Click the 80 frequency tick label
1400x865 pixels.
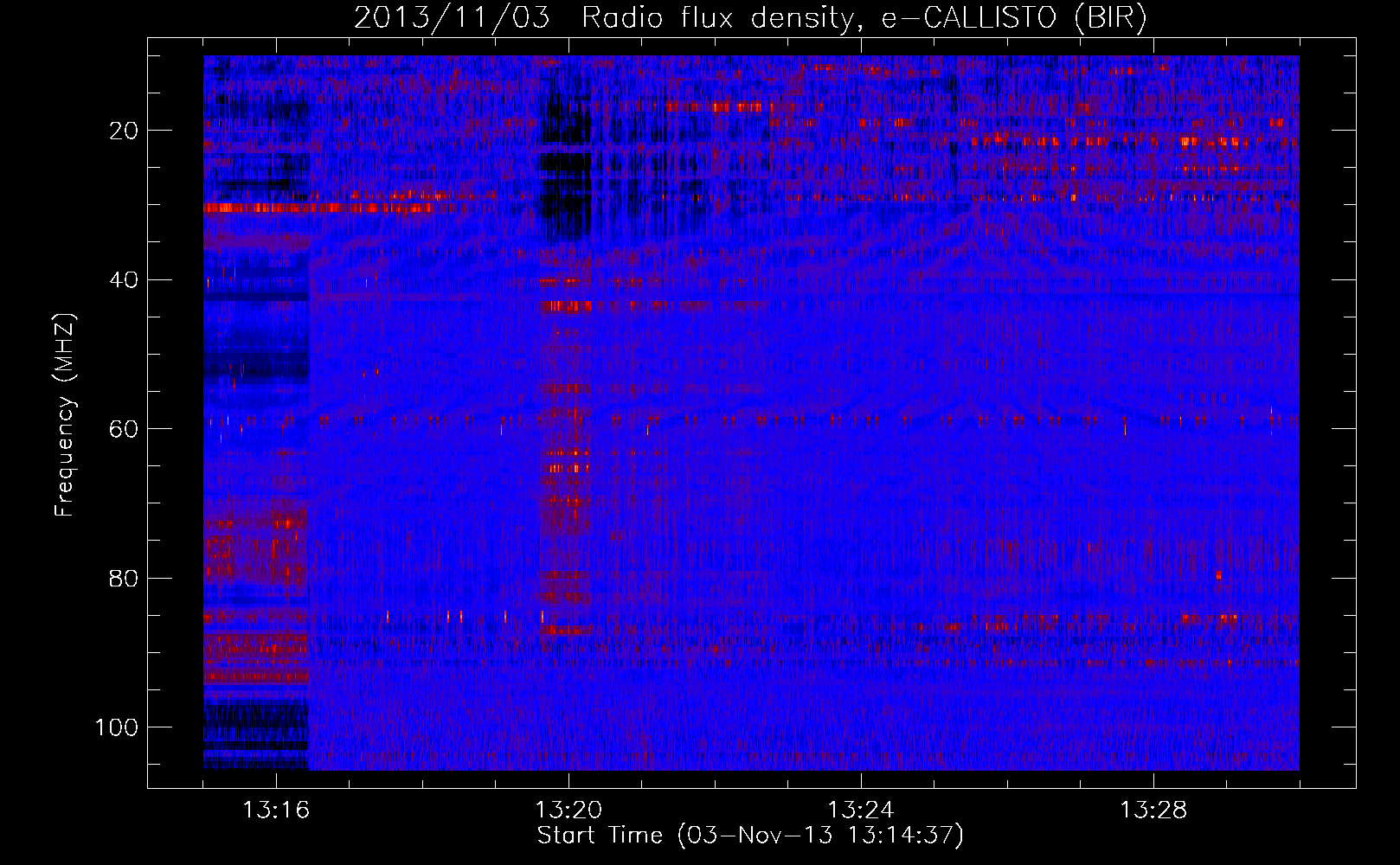tap(124, 578)
